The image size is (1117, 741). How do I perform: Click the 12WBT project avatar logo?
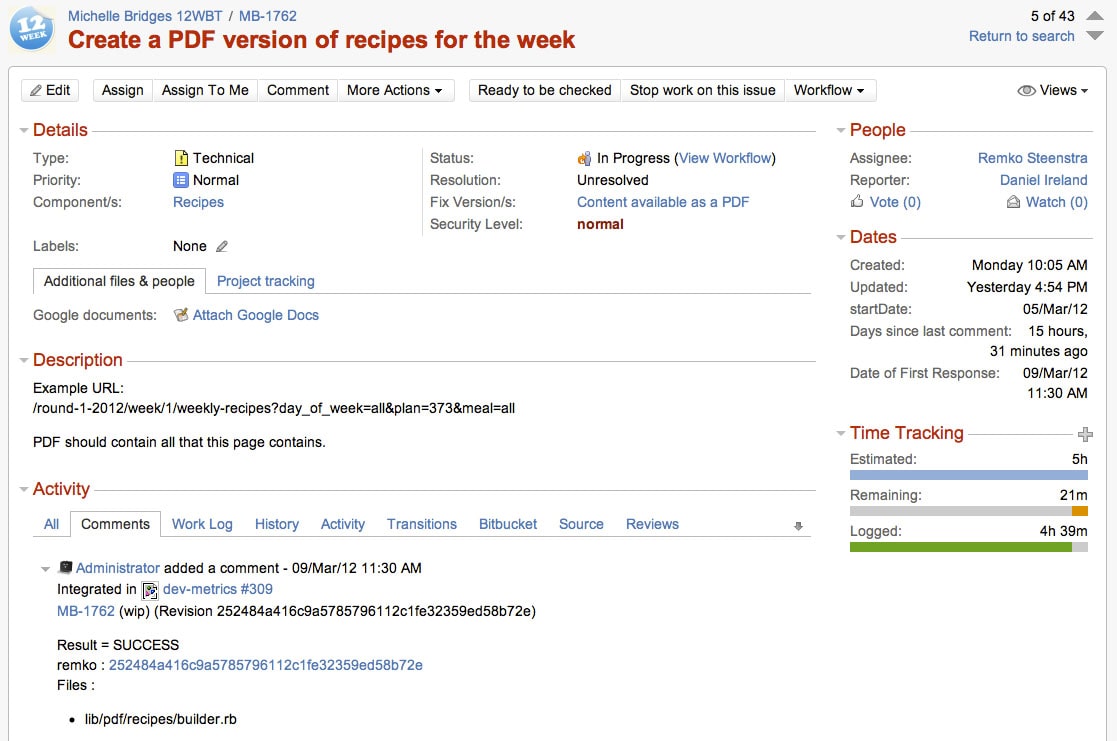point(31,30)
